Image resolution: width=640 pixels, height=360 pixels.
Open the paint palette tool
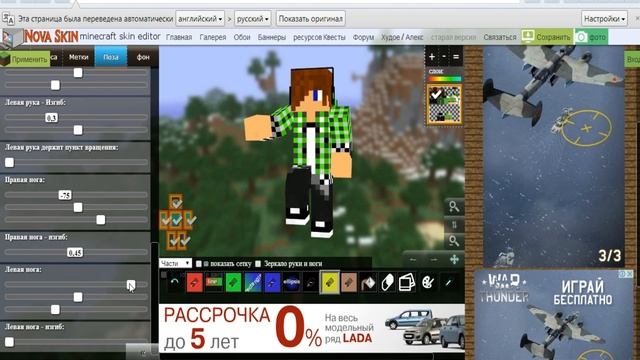point(427,282)
